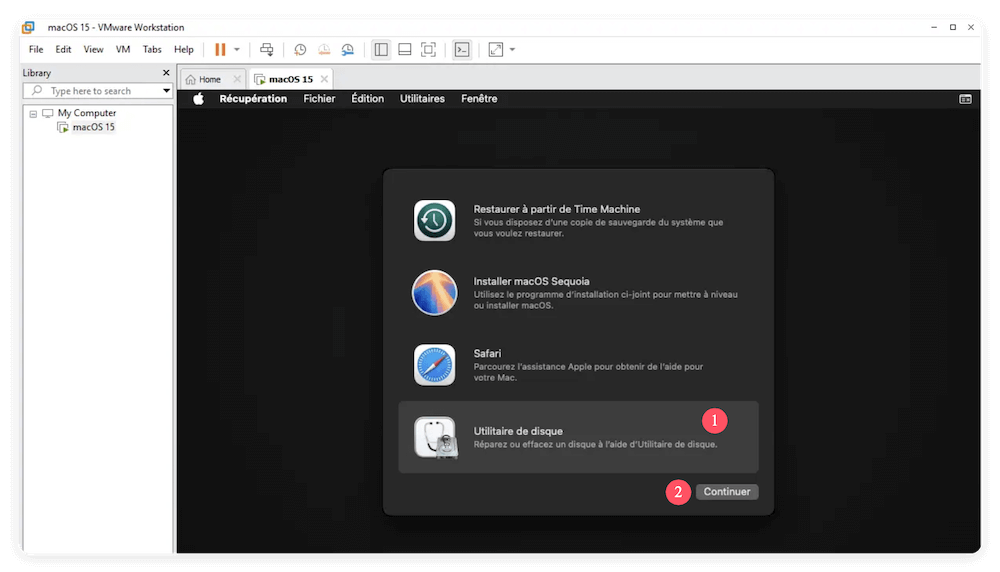
Task: Choose the Safari option text
Action: [487, 353]
